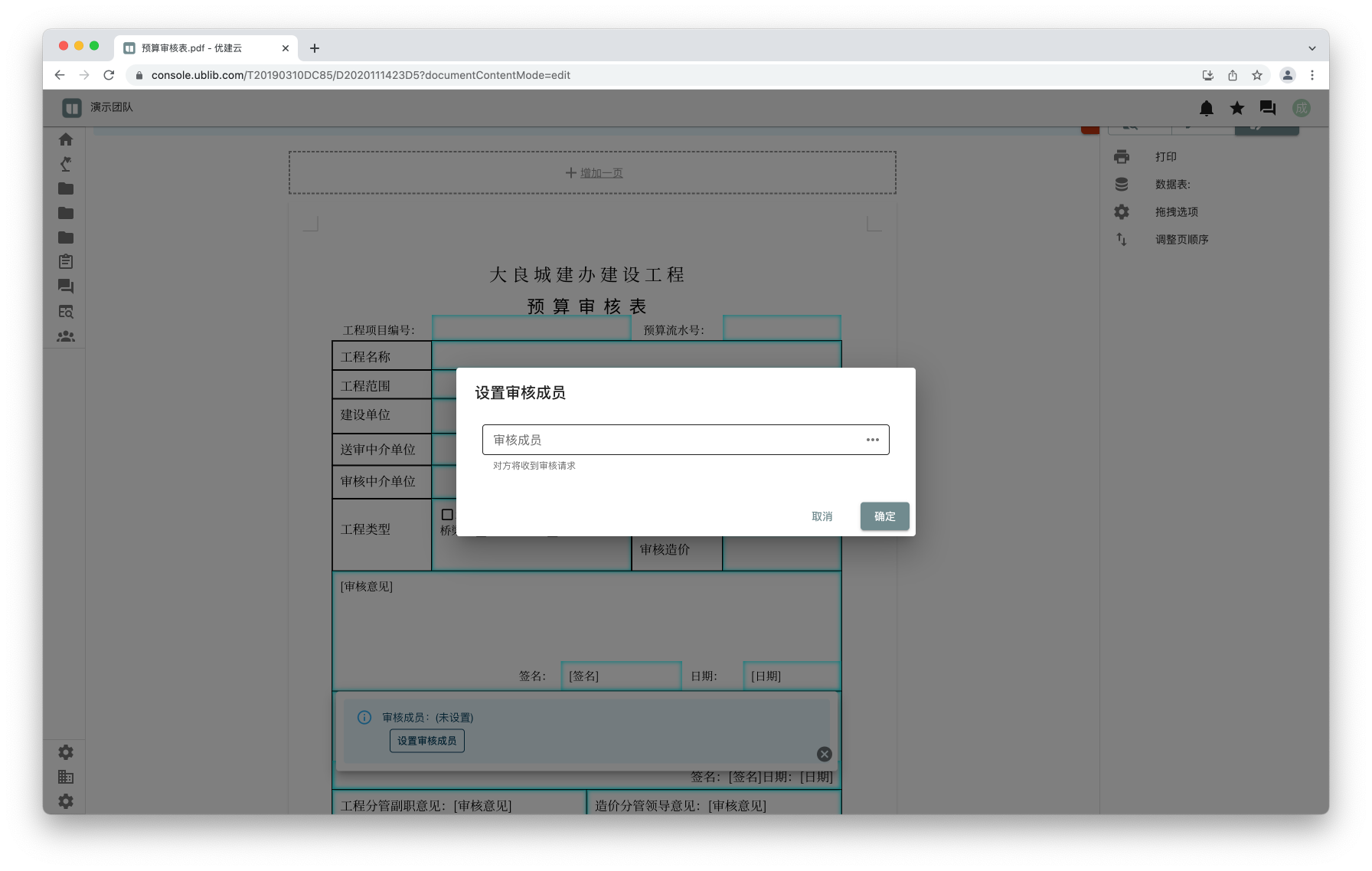
Task: Open the home icon in sidebar
Action: [x=66, y=139]
